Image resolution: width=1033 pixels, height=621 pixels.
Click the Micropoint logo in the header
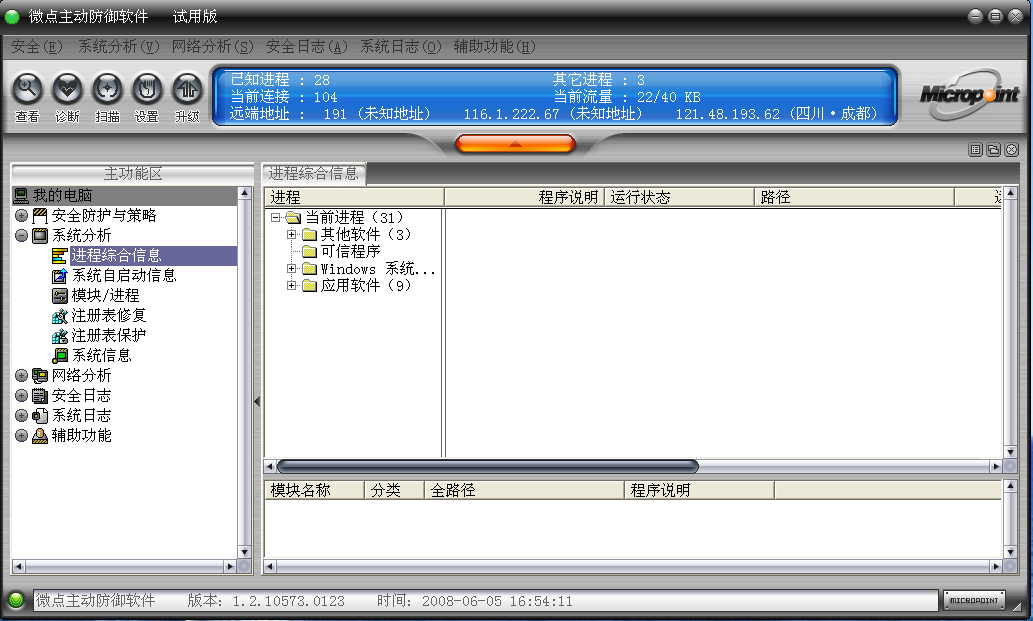coord(970,94)
